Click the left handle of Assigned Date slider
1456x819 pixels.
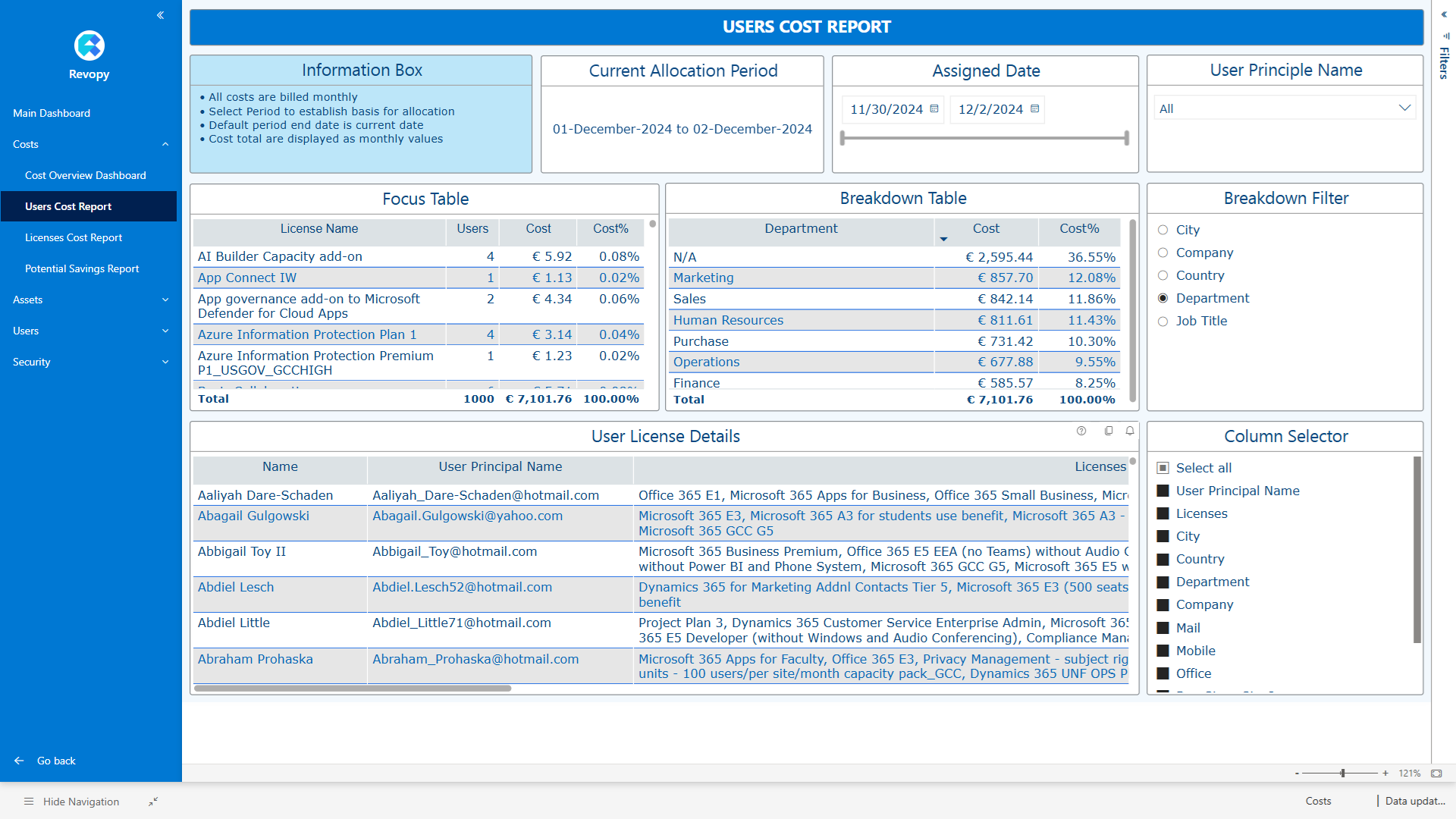[x=843, y=138]
